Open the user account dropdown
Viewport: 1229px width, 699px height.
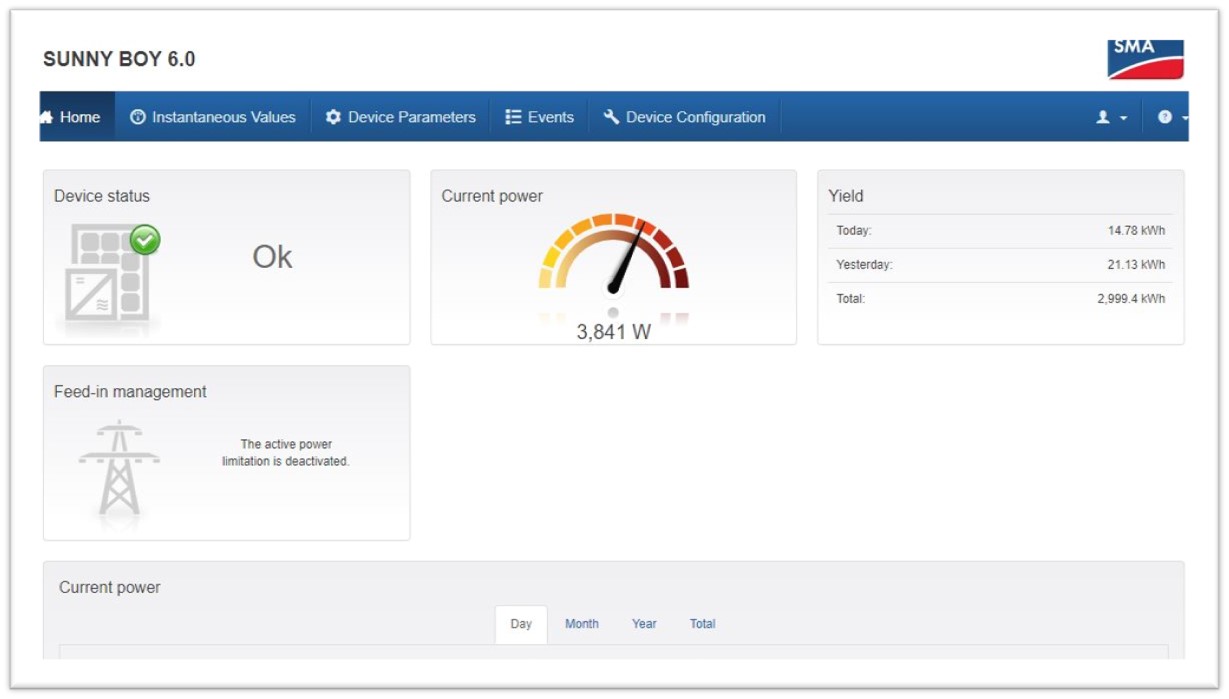click(1111, 117)
